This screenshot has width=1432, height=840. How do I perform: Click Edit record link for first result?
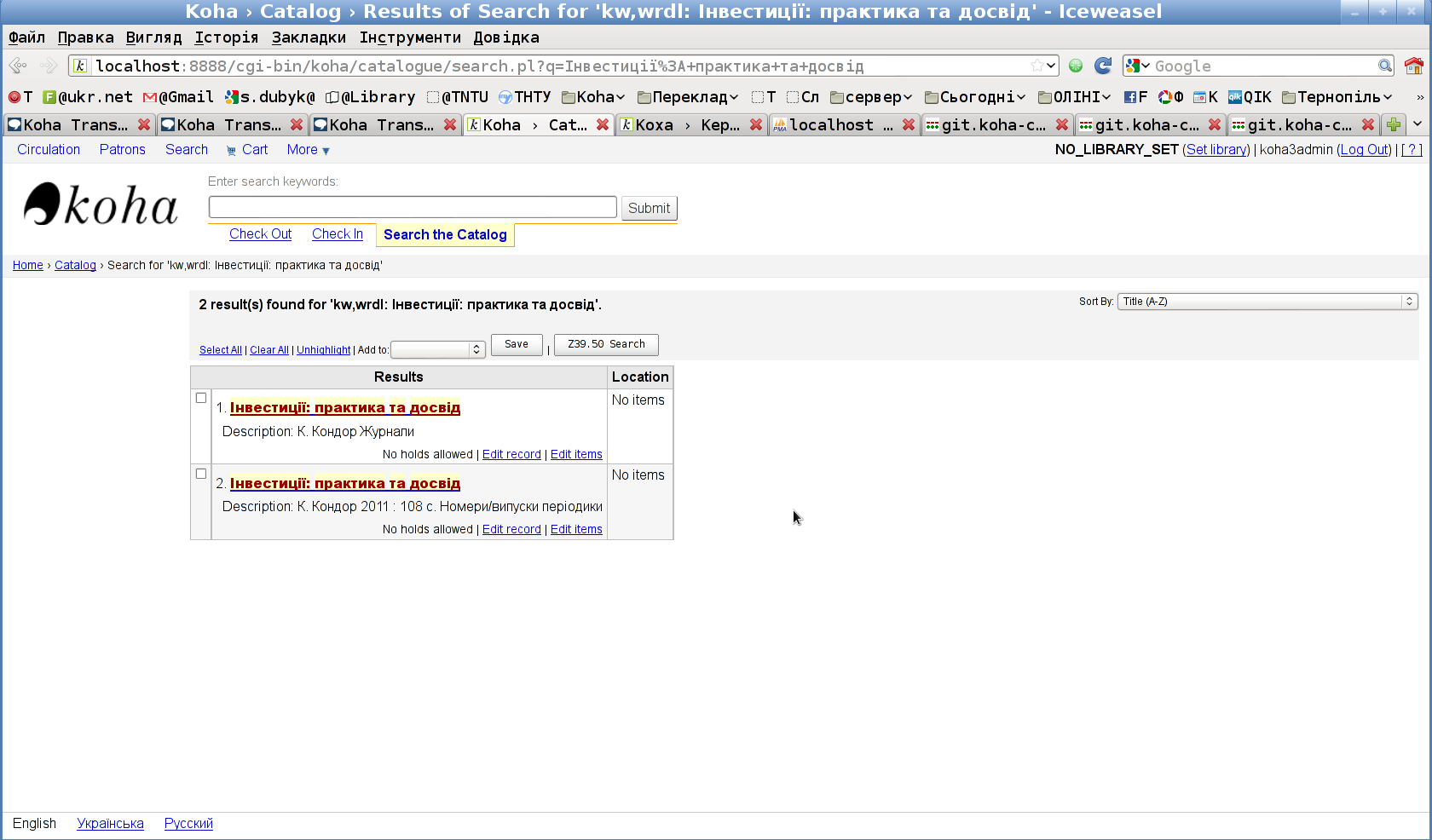point(511,454)
